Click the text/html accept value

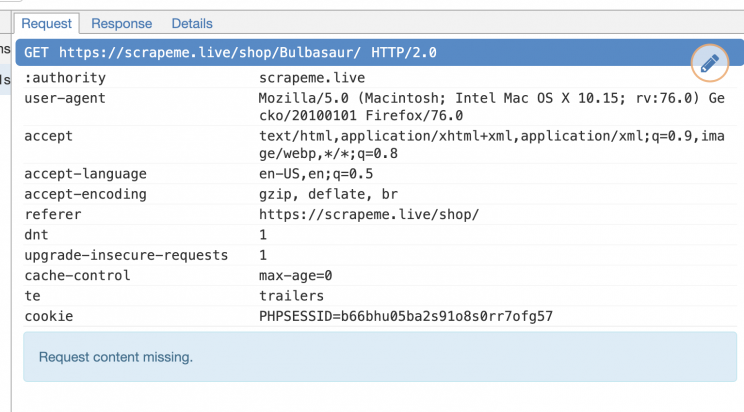(492, 145)
